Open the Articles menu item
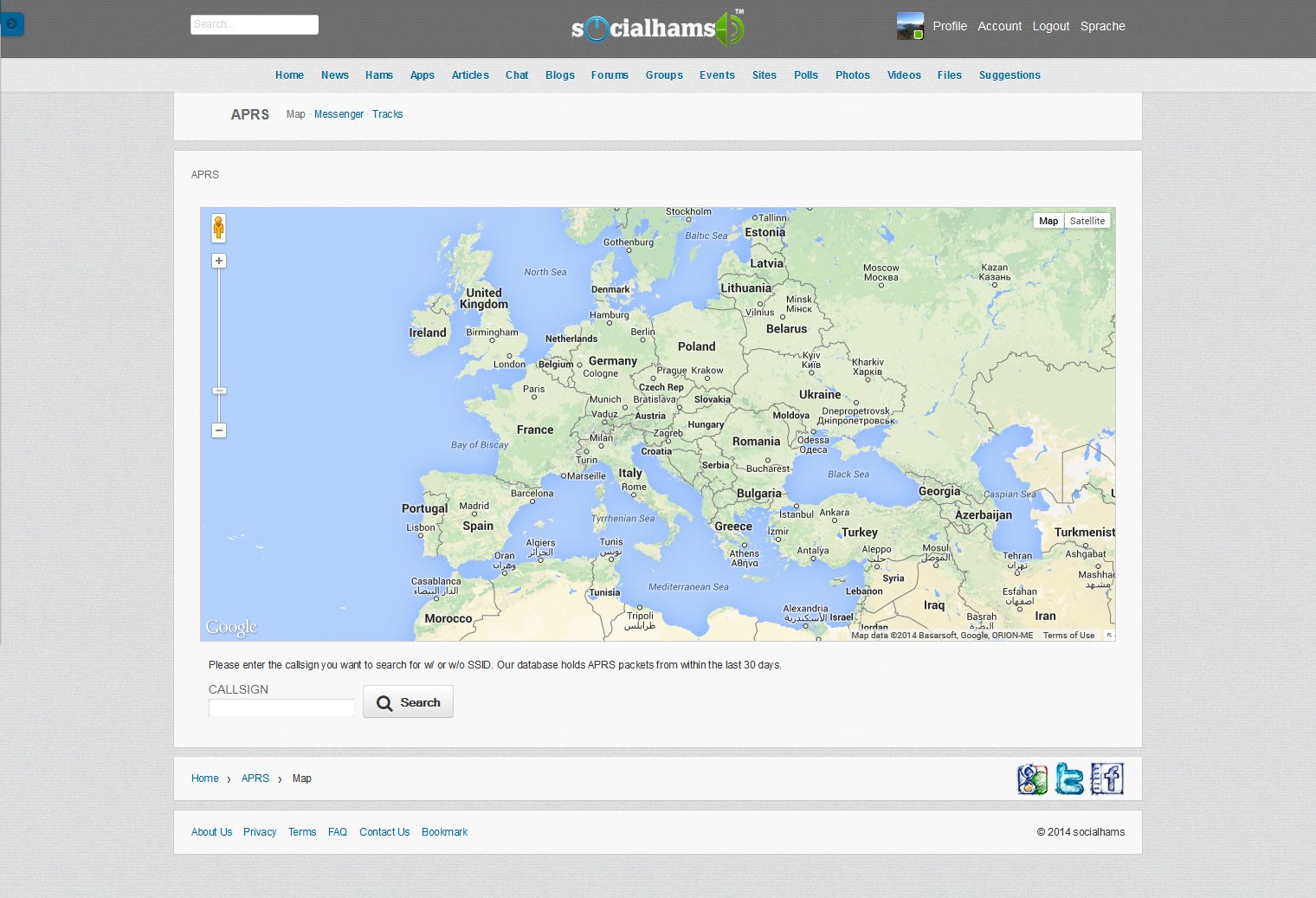This screenshot has width=1316, height=898. point(470,75)
